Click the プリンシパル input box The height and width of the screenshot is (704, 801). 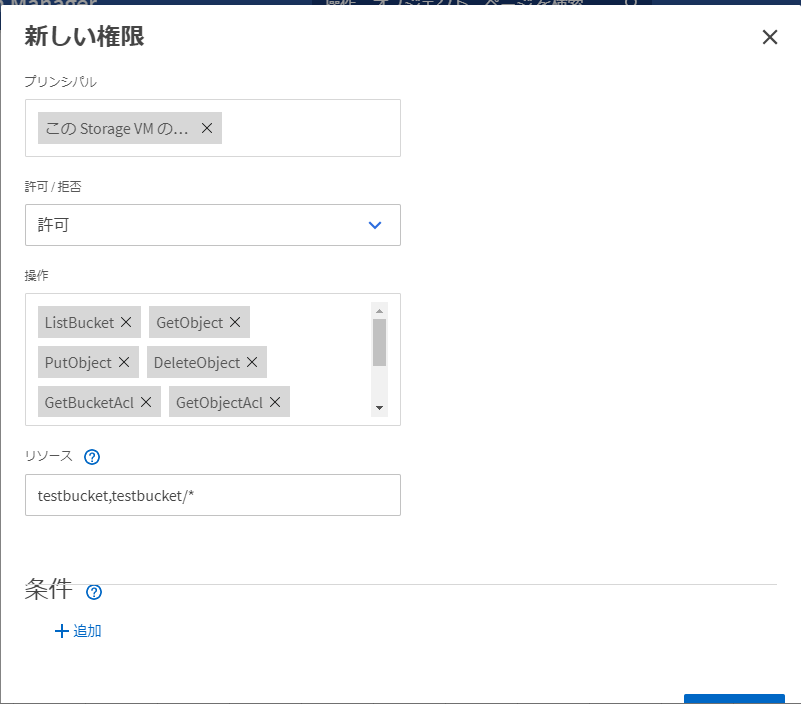tap(213, 128)
